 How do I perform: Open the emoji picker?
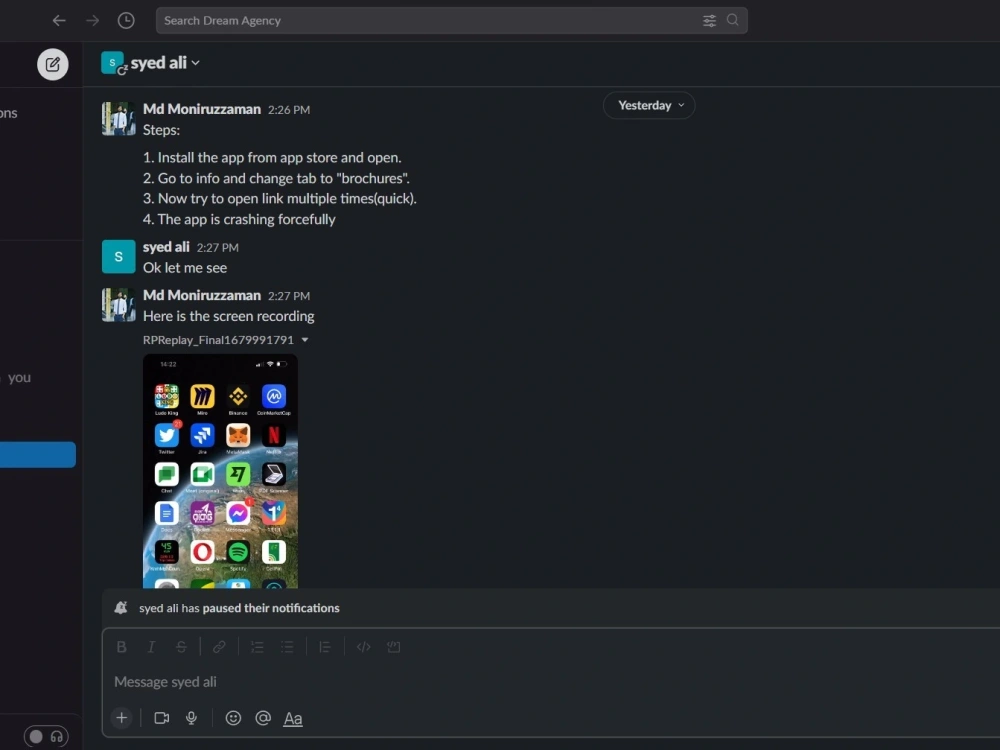coord(233,718)
